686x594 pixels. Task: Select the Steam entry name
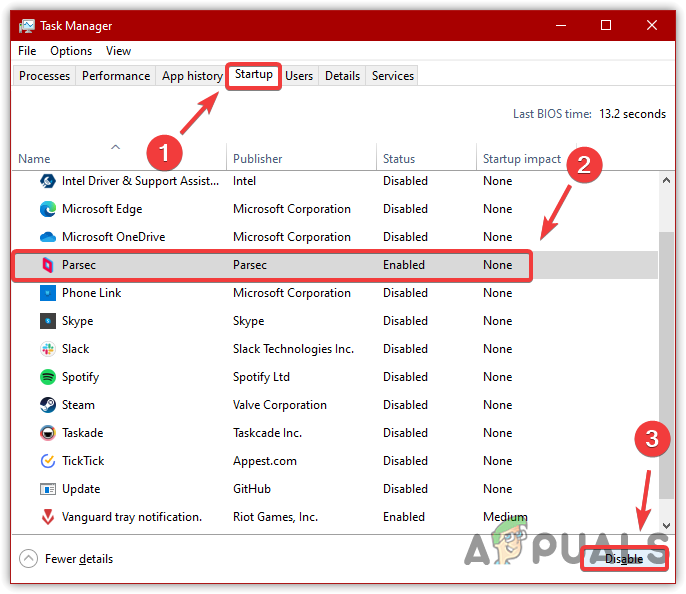78,405
